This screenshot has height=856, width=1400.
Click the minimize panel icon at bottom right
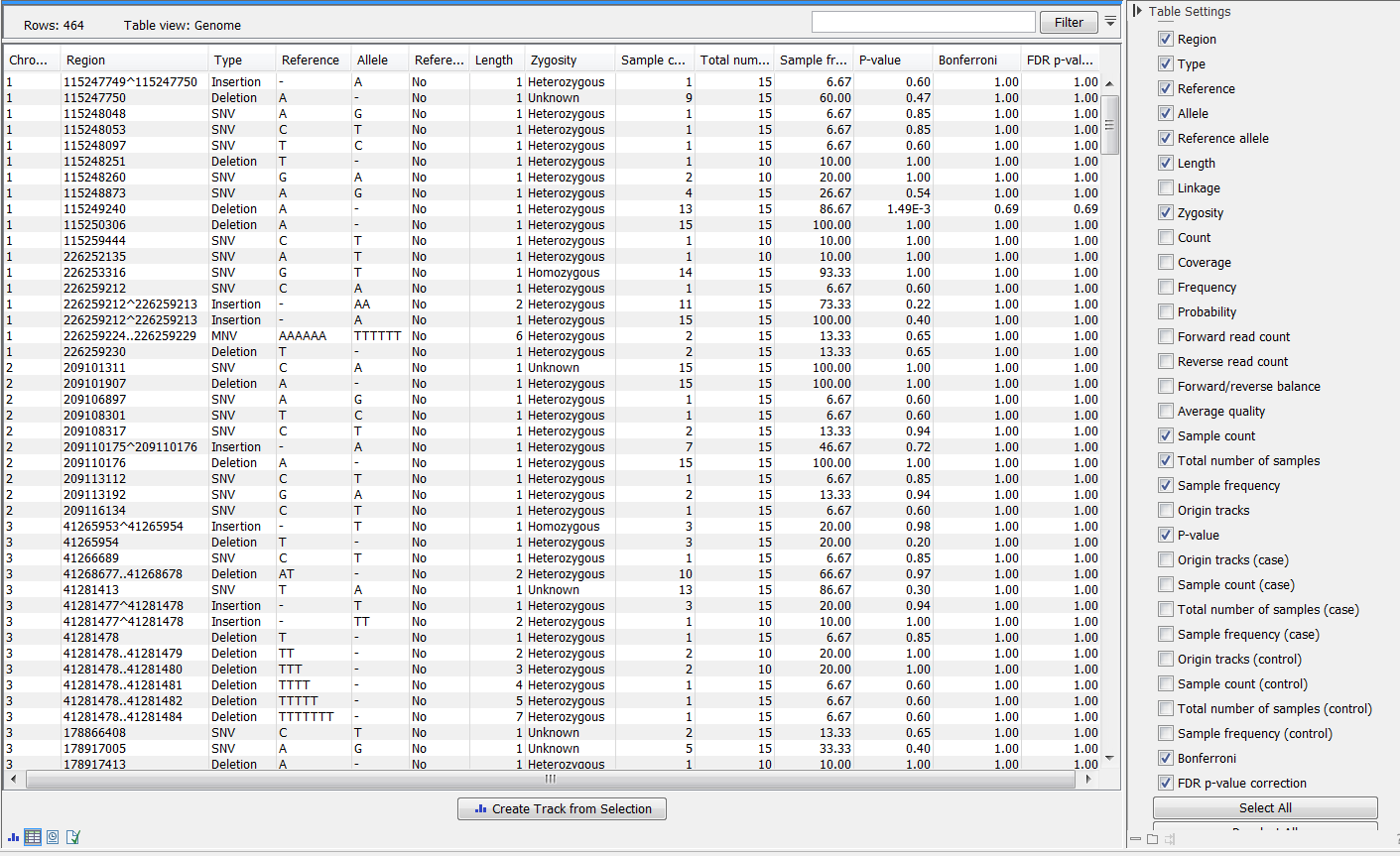[1136, 838]
